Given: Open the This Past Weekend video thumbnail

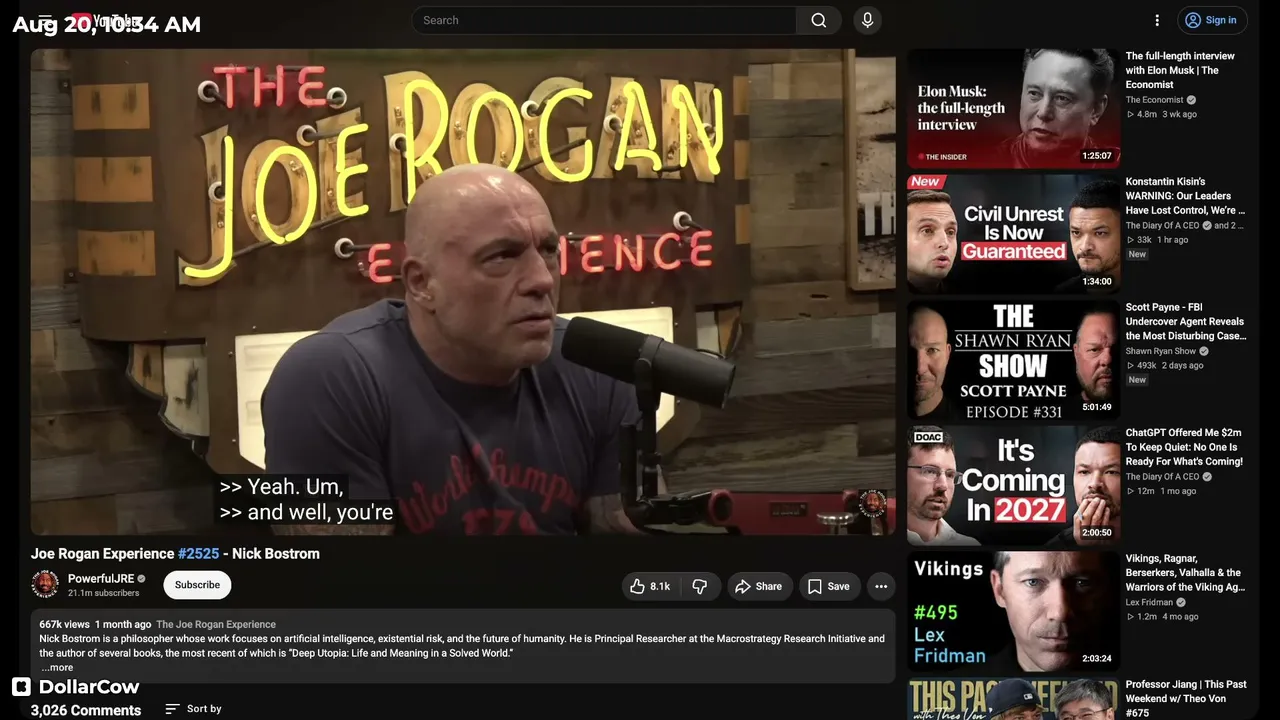Looking at the screenshot, I should pos(1013,699).
